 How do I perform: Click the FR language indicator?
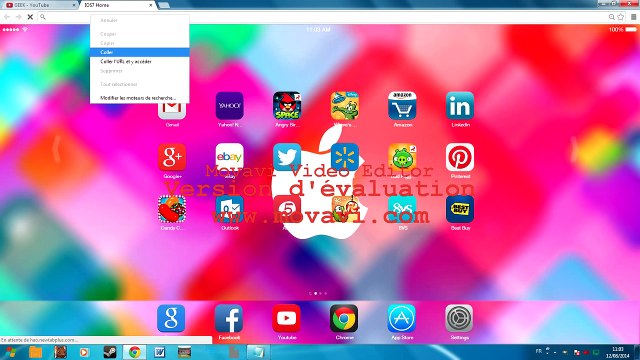pos(539,351)
